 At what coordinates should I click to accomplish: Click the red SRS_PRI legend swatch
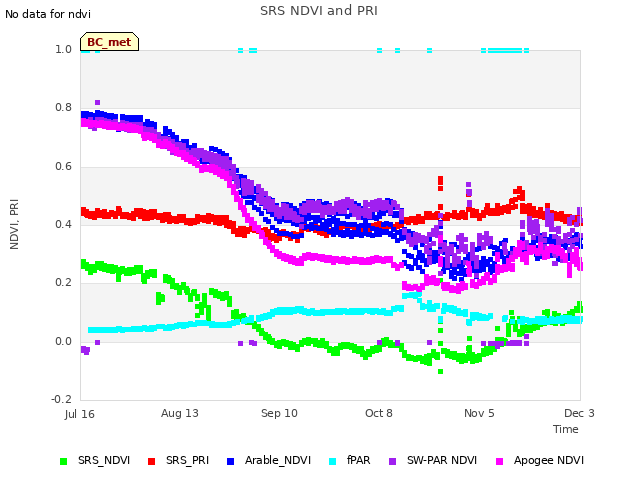pos(151,461)
